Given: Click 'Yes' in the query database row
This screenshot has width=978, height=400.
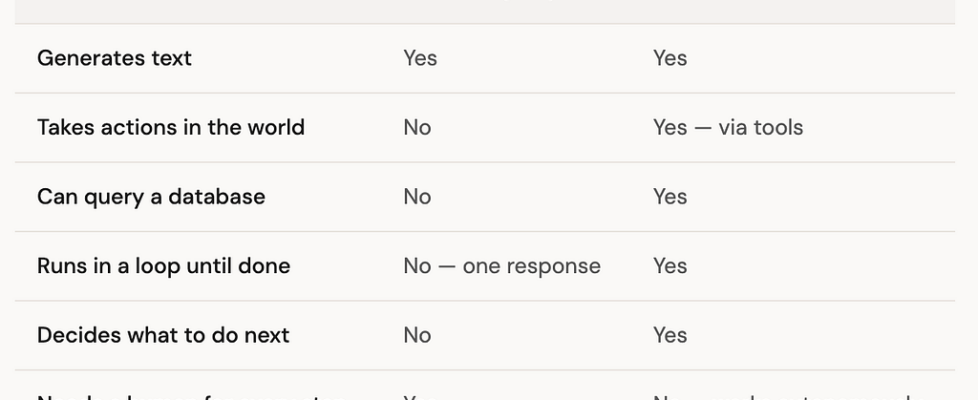Looking at the screenshot, I should (670, 196).
